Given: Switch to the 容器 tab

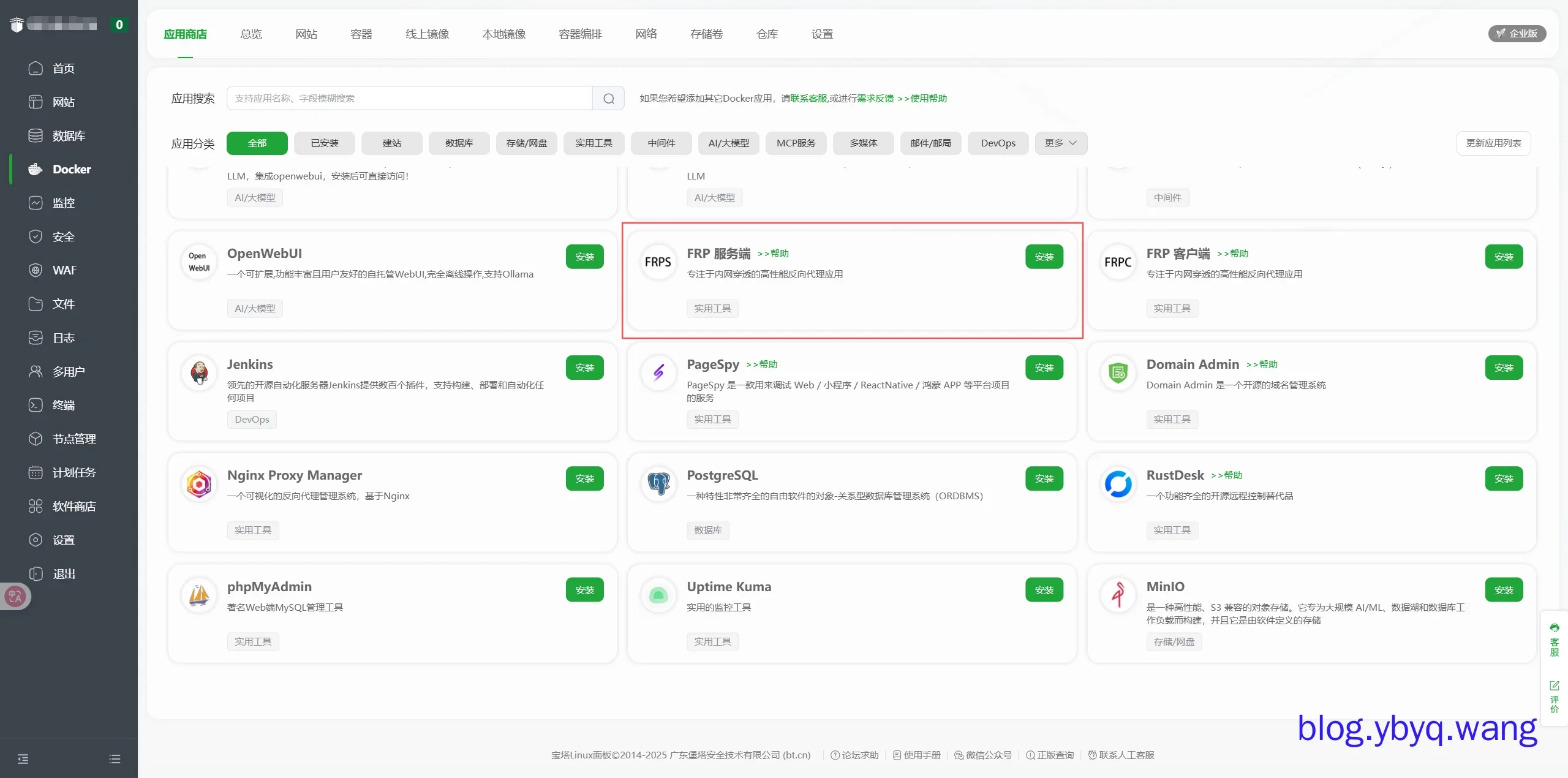Looking at the screenshot, I should tap(361, 34).
